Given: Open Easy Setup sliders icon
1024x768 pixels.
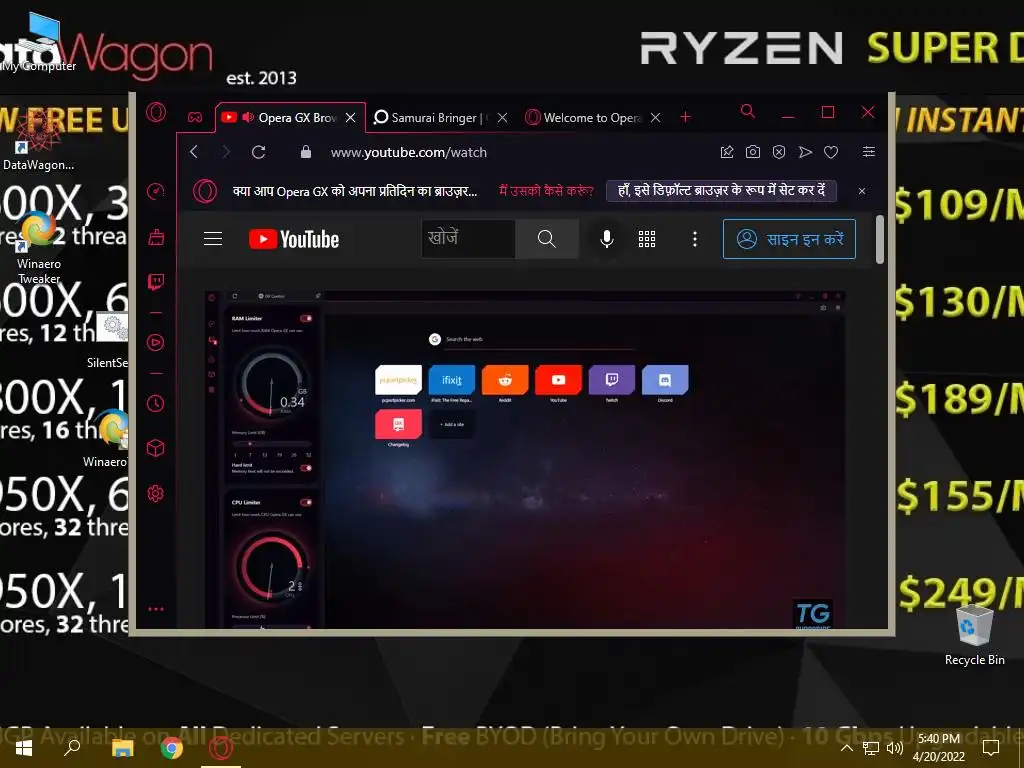Looking at the screenshot, I should click(x=869, y=152).
